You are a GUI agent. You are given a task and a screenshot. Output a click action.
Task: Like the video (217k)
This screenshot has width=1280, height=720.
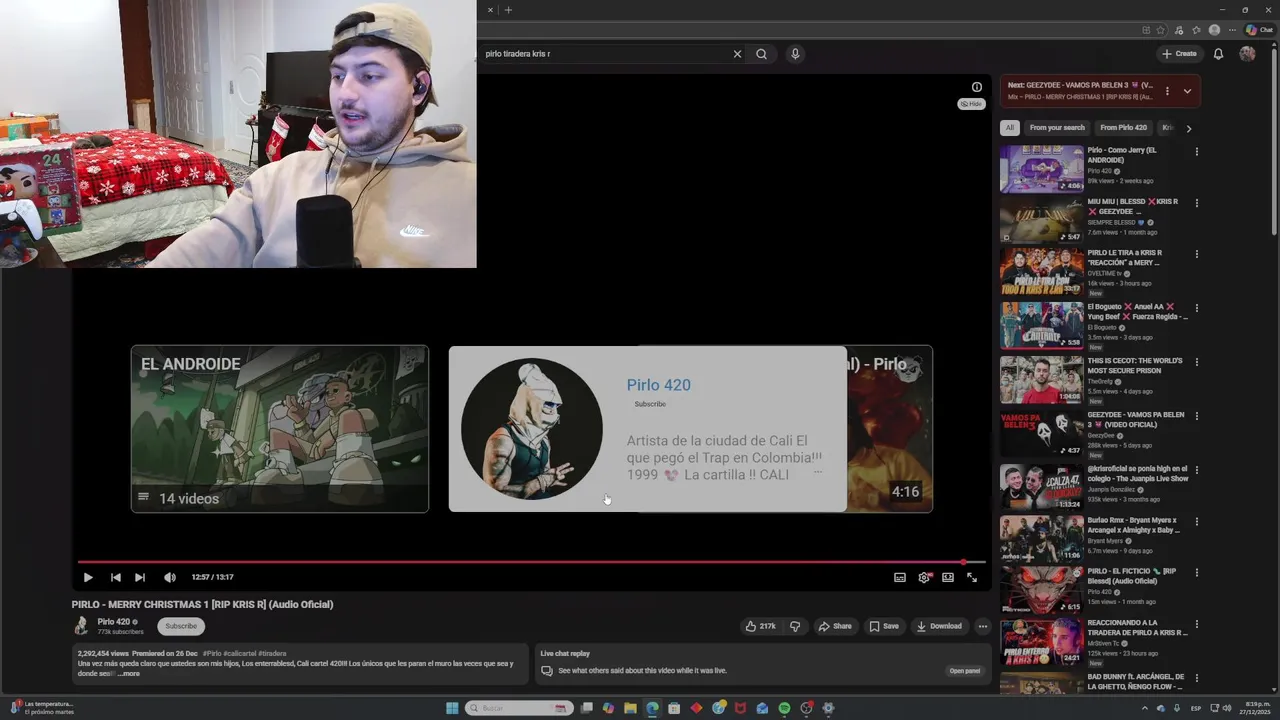(x=760, y=626)
